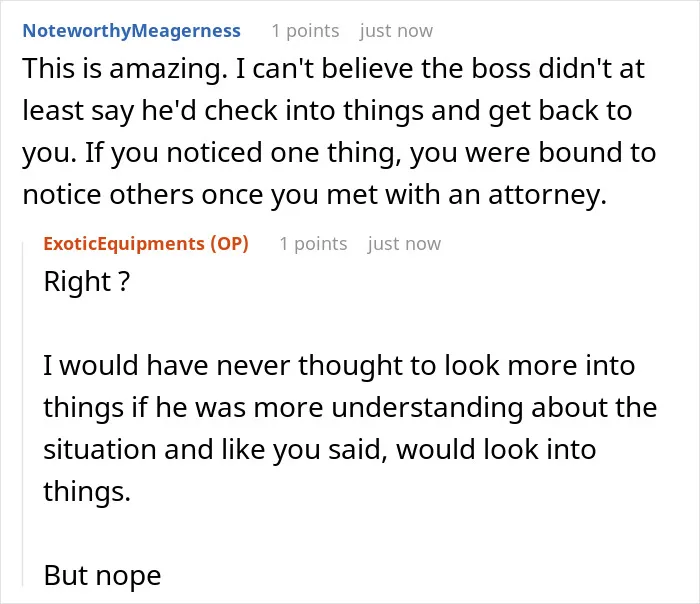Click the 'But nope' line
Screen dimensions: 700x604
(x=102, y=575)
